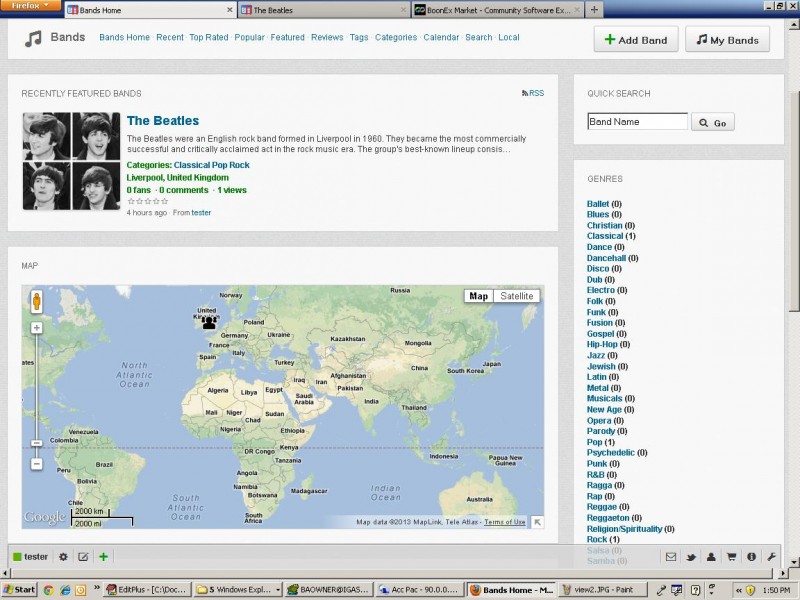Click the edit pencil icon in toolbar

pyautogui.click(x=83, y=557)
